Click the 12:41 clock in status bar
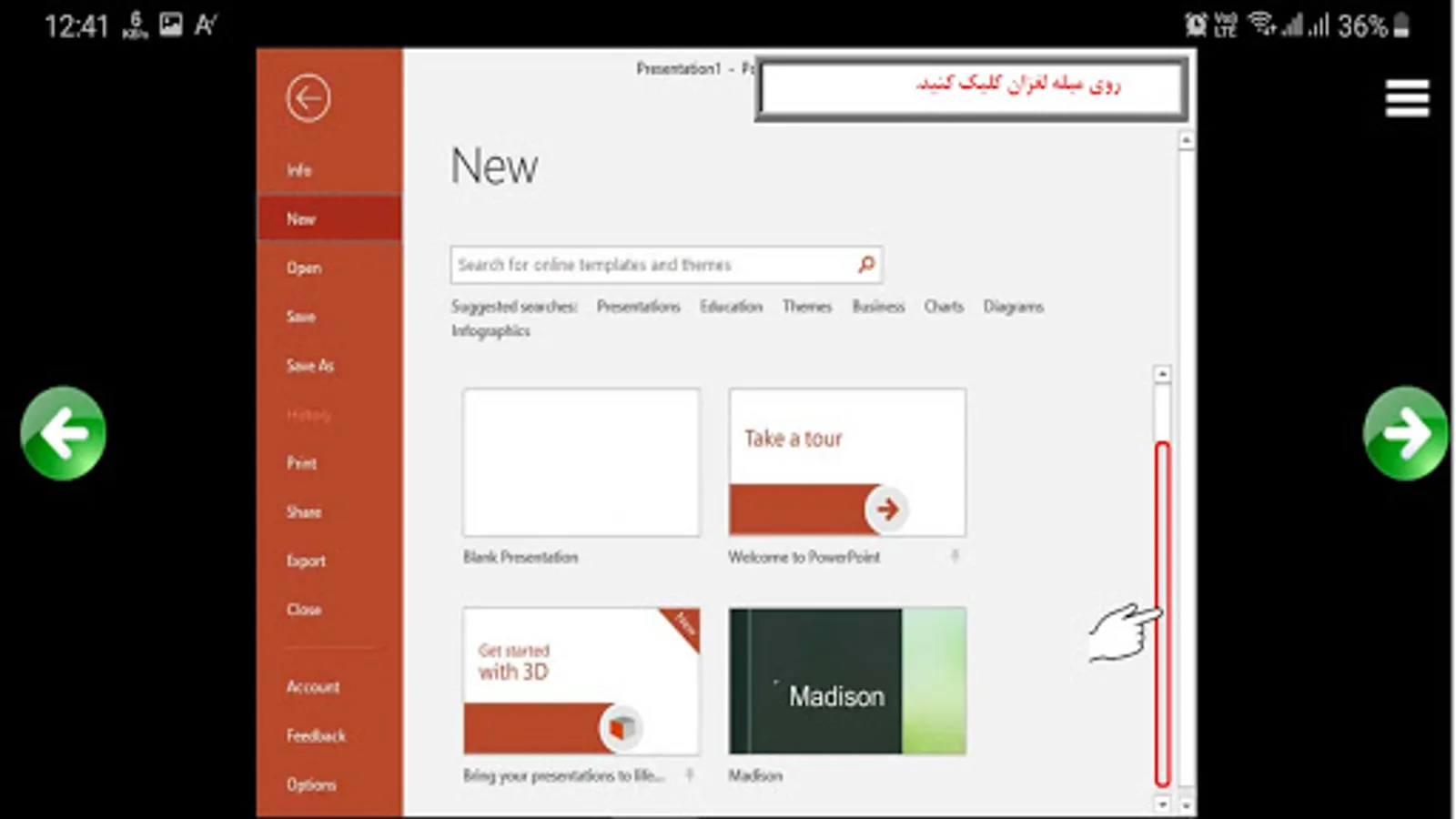1456x819 pixels. click(x=76, y=25)
